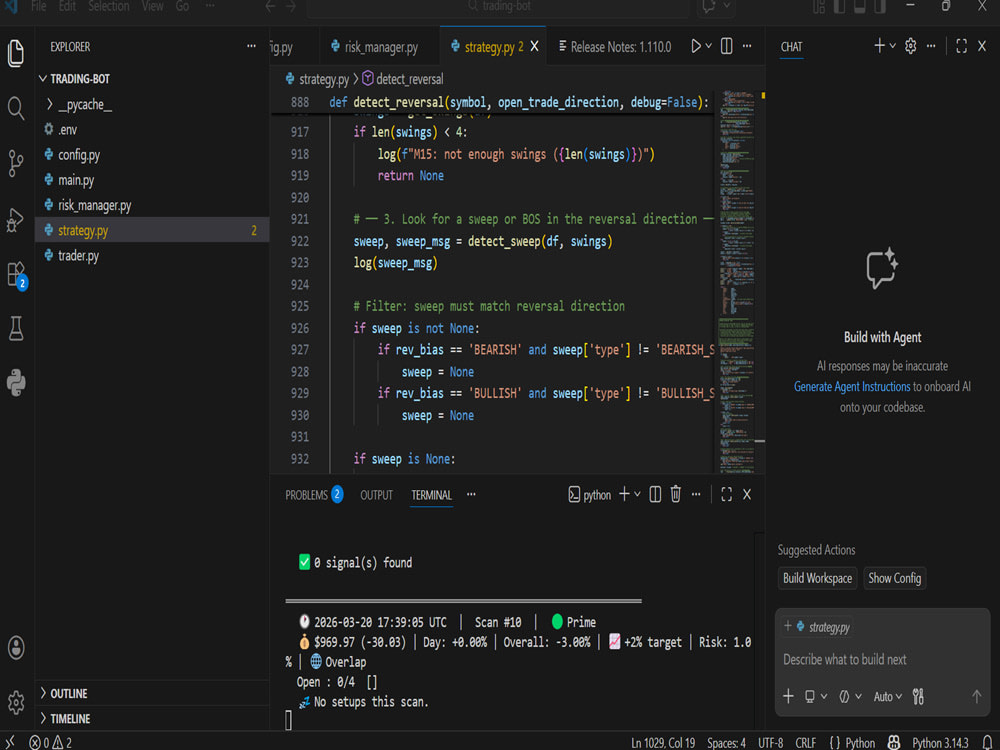Open the Edit menu
Image resolution: width=1000 pixels, height=750 pixels.
click(67, 6)
